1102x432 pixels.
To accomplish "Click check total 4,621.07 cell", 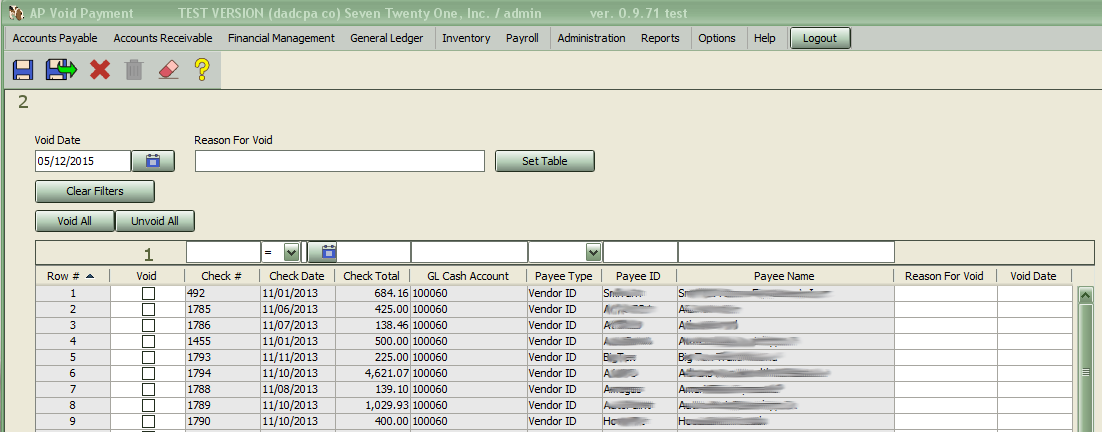I will (372, 373).
